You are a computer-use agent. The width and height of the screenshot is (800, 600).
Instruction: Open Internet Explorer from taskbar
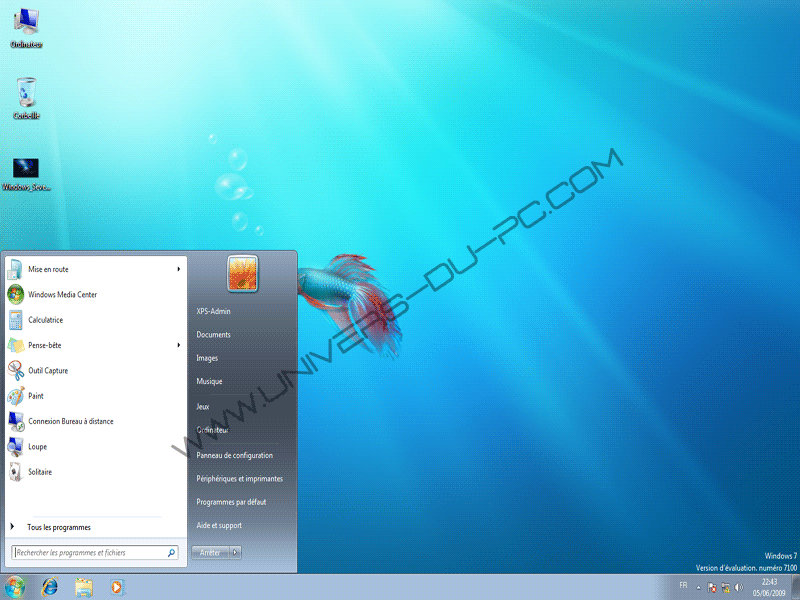[x=49, y=587]
